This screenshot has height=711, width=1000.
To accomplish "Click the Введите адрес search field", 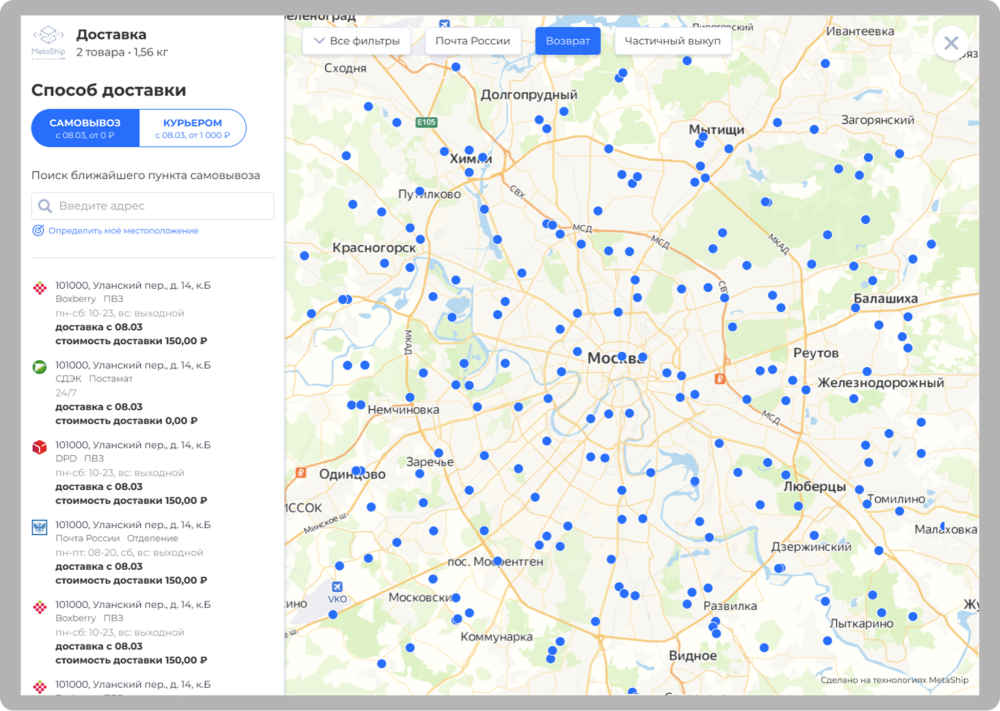I will (153, 206).
